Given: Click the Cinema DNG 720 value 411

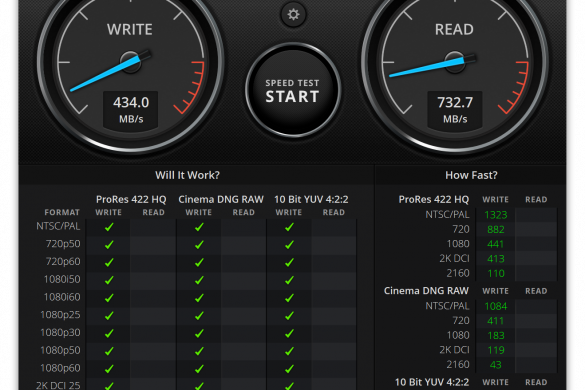Looking at the screenshot, I should [495, 321].
